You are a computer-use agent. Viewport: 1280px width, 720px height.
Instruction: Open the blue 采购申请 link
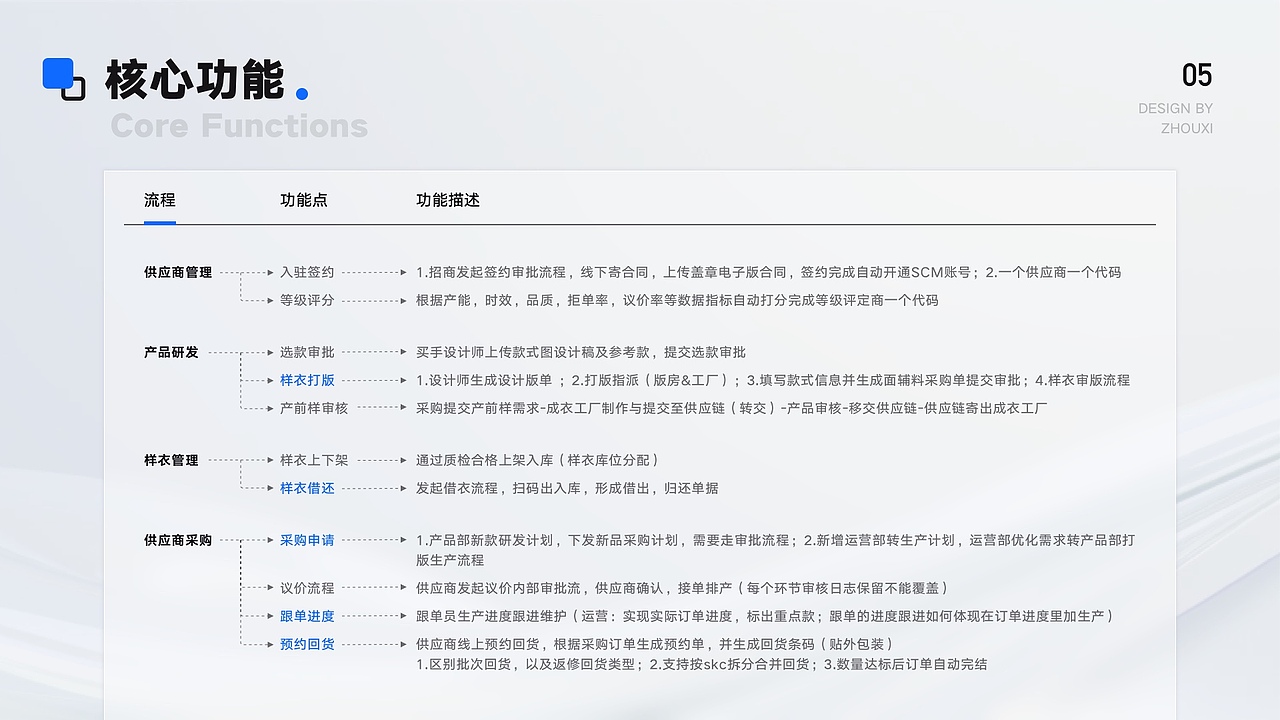click(307, 540)
